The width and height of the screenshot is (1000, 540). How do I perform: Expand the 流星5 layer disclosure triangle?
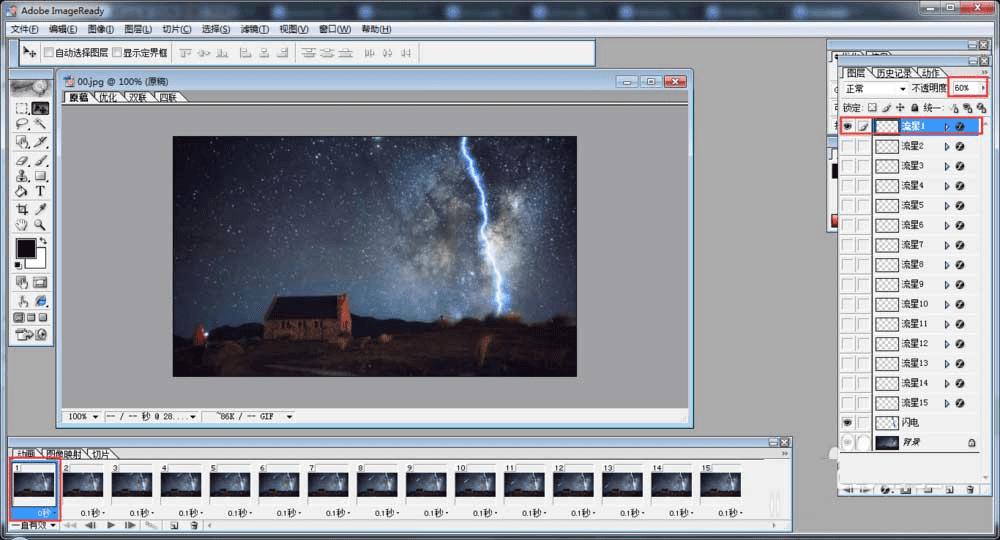pos(946,205)
